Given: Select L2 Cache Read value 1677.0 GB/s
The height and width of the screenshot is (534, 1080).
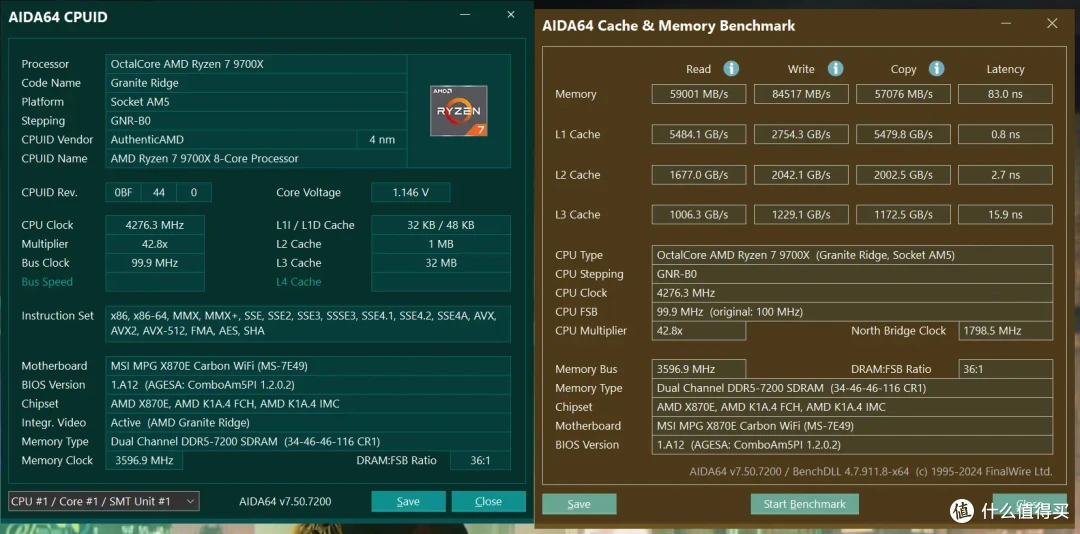Looking at the screenshot, I should point(698,174).
